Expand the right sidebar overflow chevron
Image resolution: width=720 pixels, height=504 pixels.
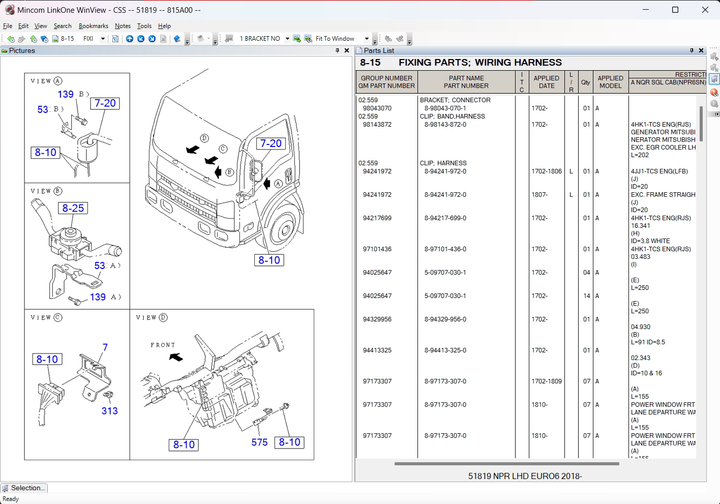(715, 114)
